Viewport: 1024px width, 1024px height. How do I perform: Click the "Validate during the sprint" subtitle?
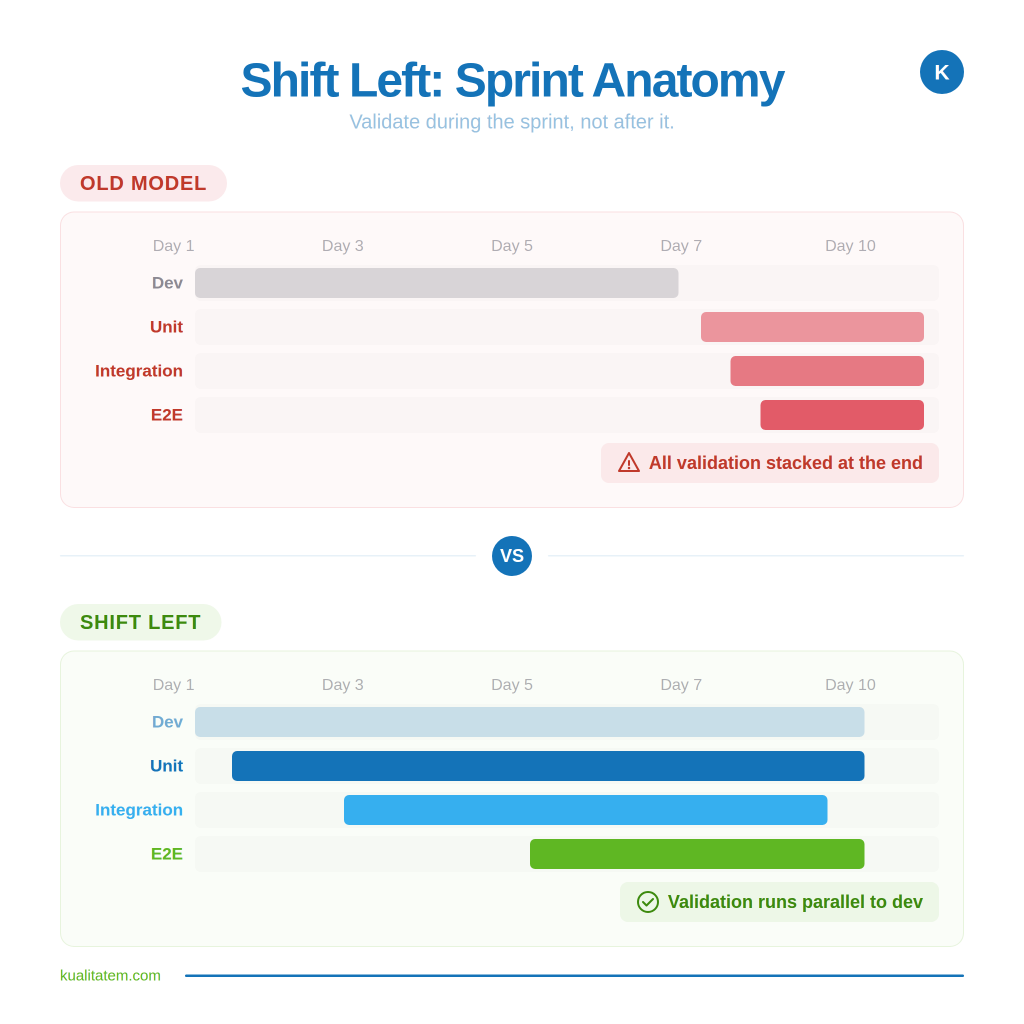click(x=512, y=122)
